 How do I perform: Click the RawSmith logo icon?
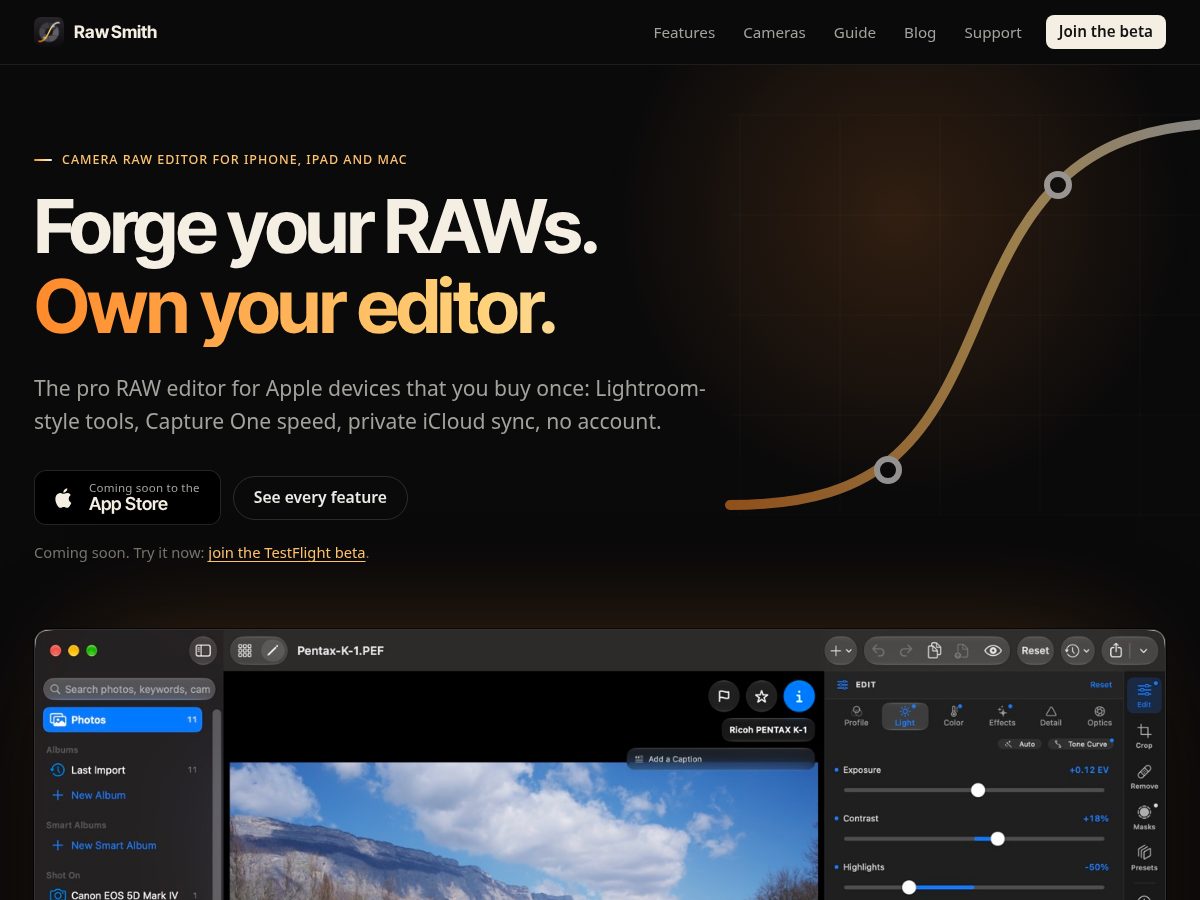(49, 32)
